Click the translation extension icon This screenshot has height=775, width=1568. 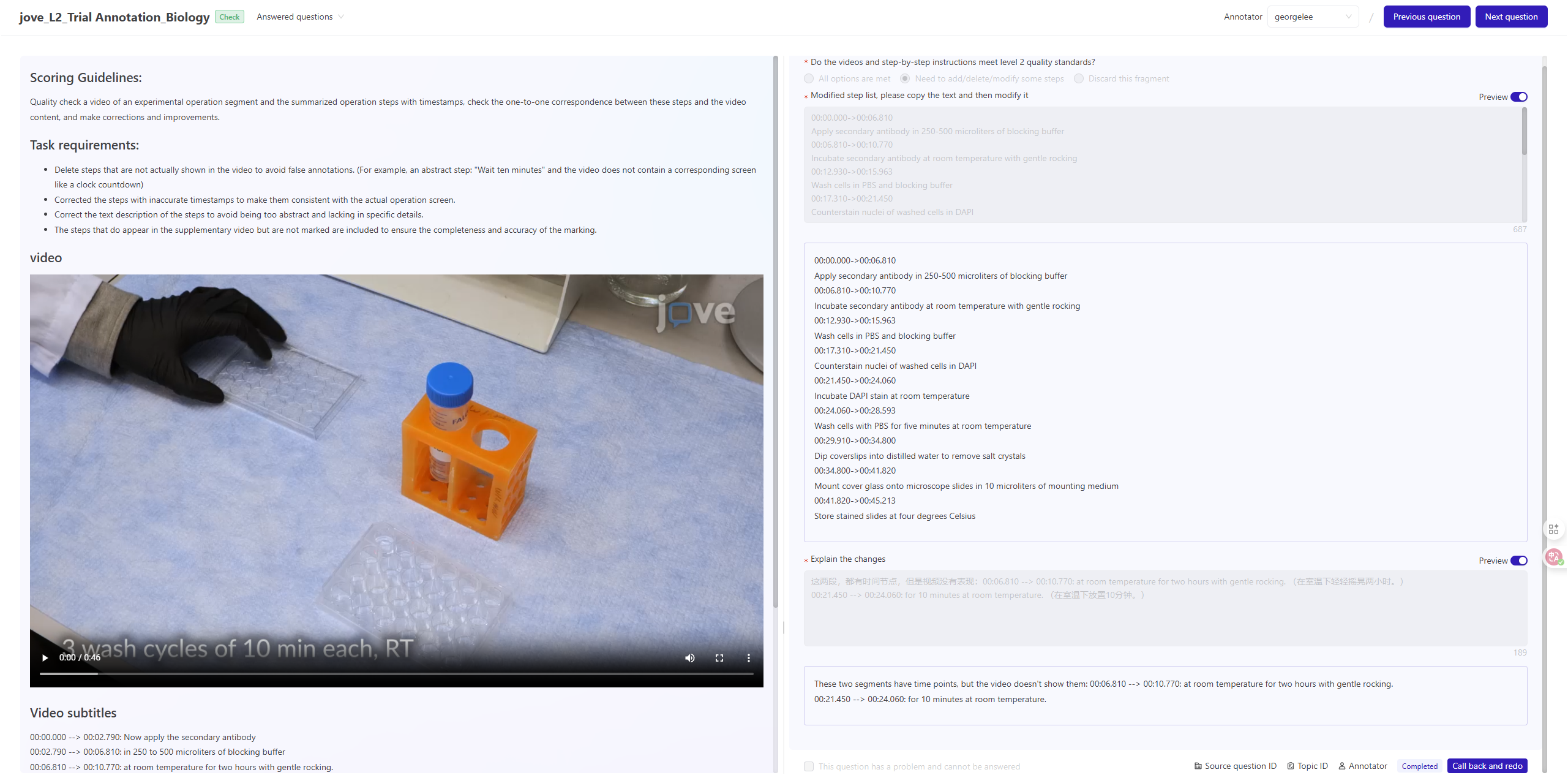click(x=1553, y=557)
